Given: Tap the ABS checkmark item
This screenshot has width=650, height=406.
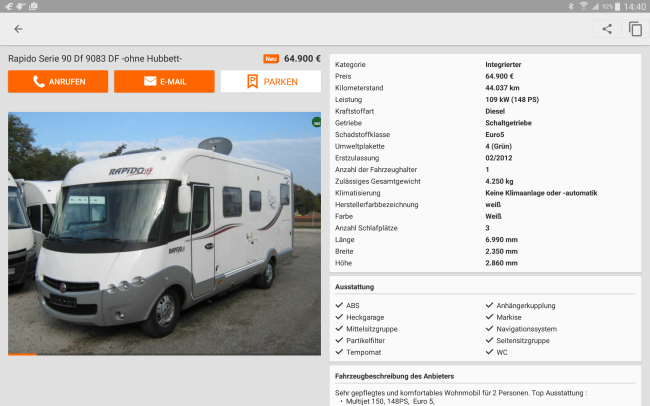Looking at the screenshot, I should click(347, 305).
